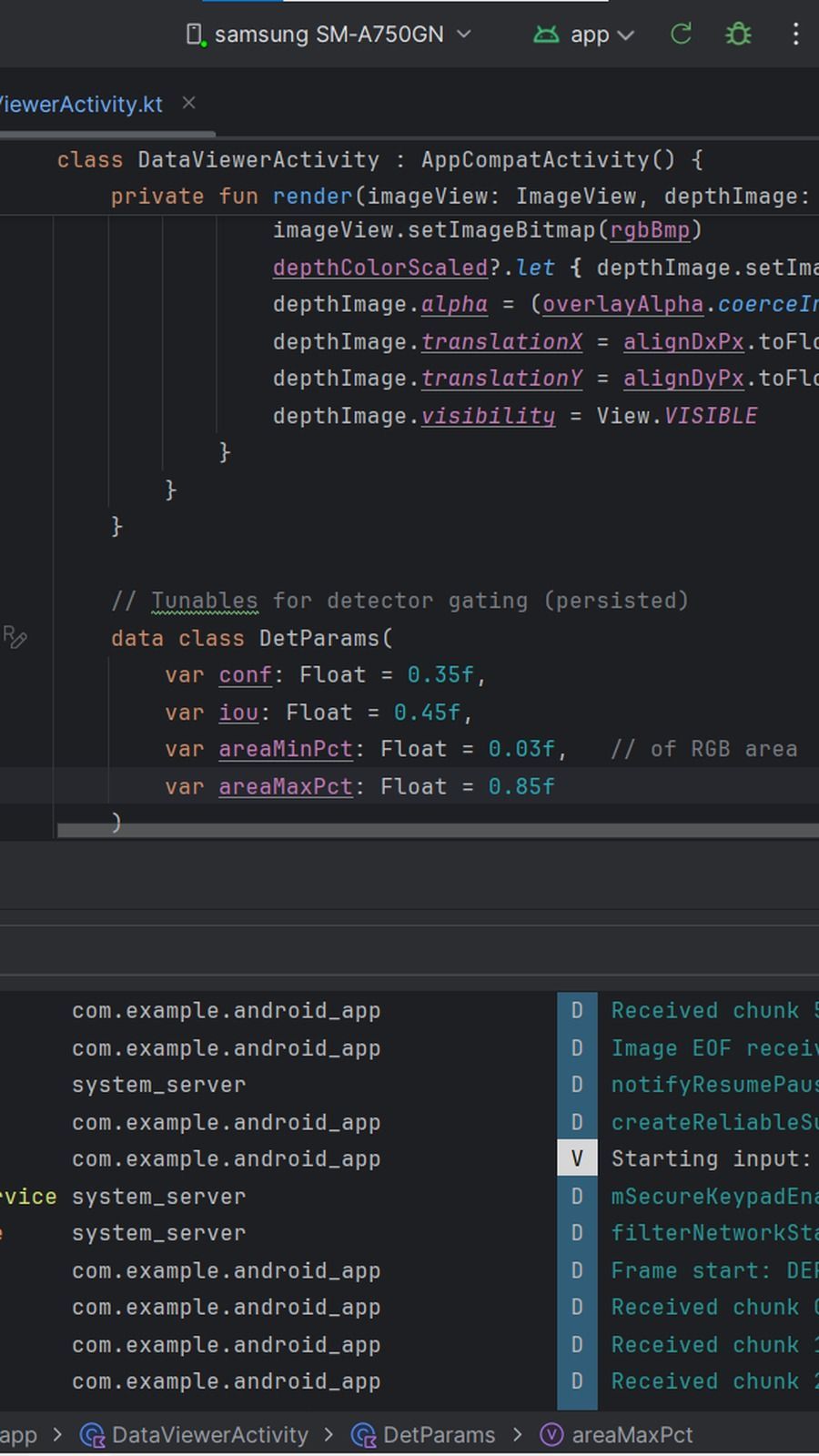This screenshot has height=1456, width=819.
Task: Click the areaMaxPct variable breadcrumb icon
Action: tap(551, 1435)
